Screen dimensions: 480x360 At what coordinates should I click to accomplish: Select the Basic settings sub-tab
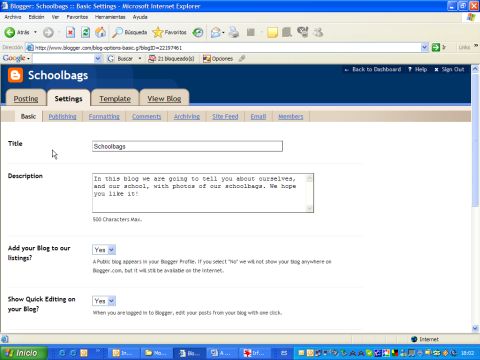(28, 116)
